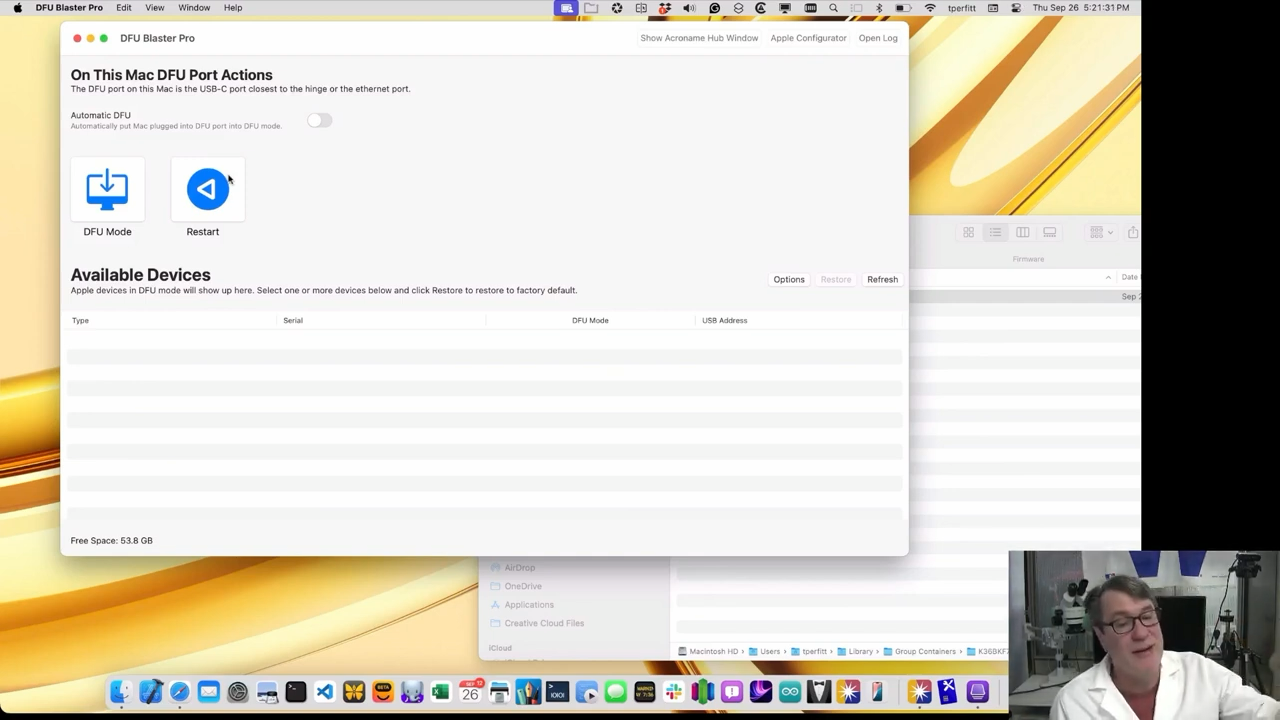Click the Type column header
Image resolution: width=1280 pixels, height=720 pixels.
80,321
